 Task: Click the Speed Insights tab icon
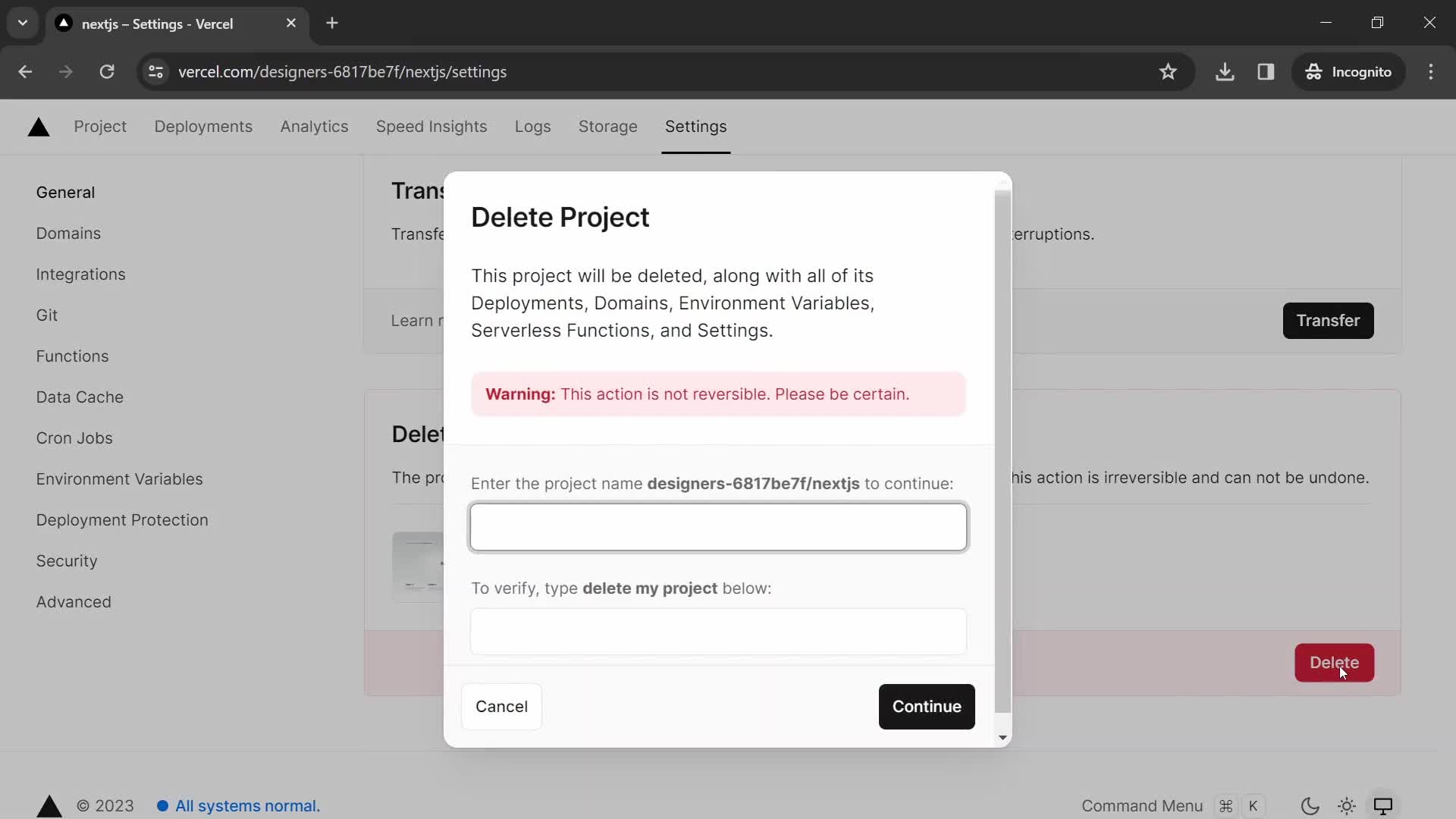(x=432, y=127)
